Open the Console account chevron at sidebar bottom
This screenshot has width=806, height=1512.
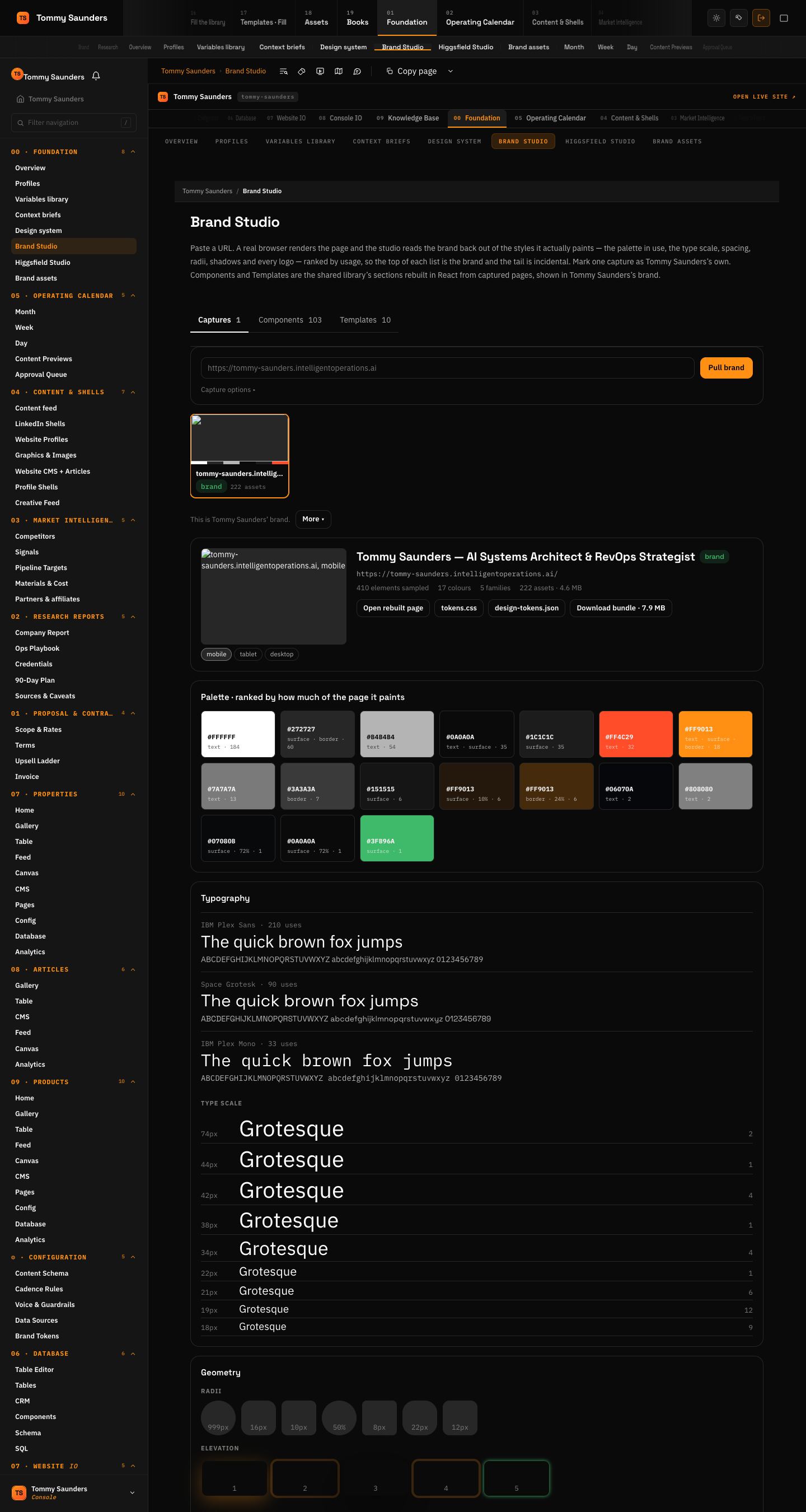[x=132, y=1492]
